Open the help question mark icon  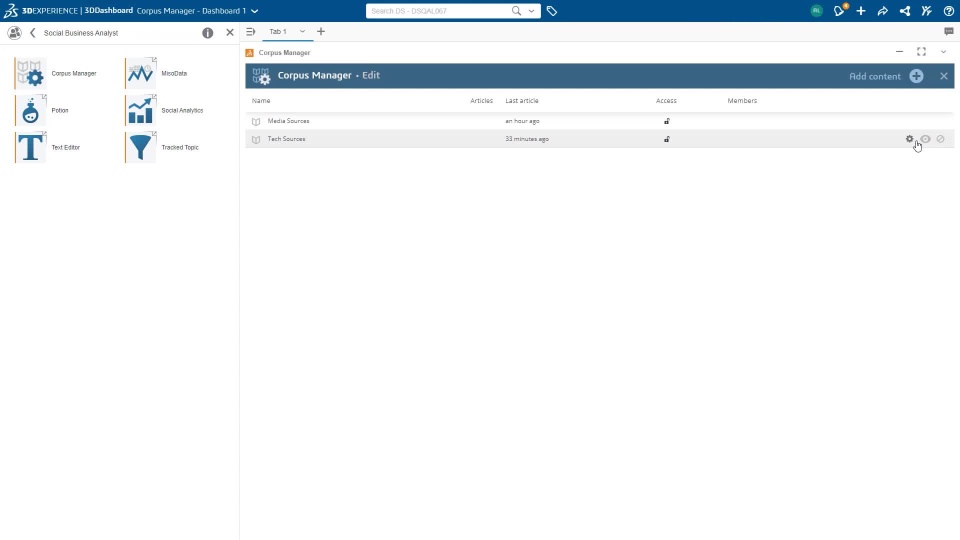[948, 11]
